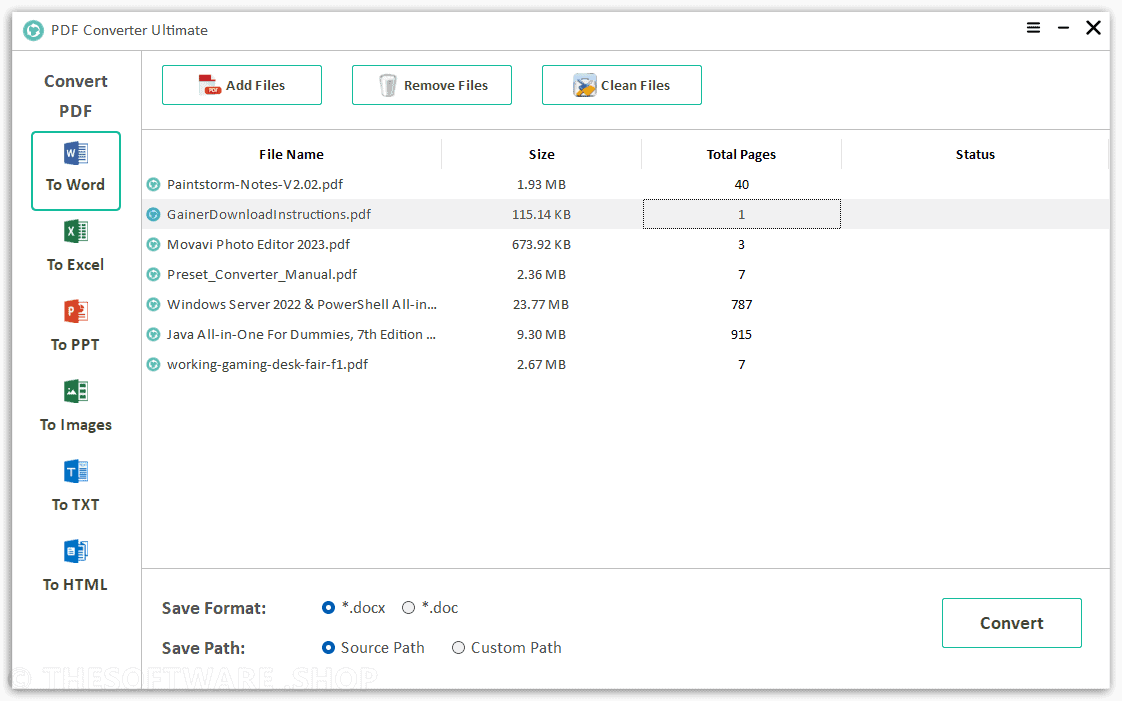This screenshot has height=701, width=1122.
Task: Select Movavi Photo Editor 2023.pdf row
Action: tap(625, 245)
